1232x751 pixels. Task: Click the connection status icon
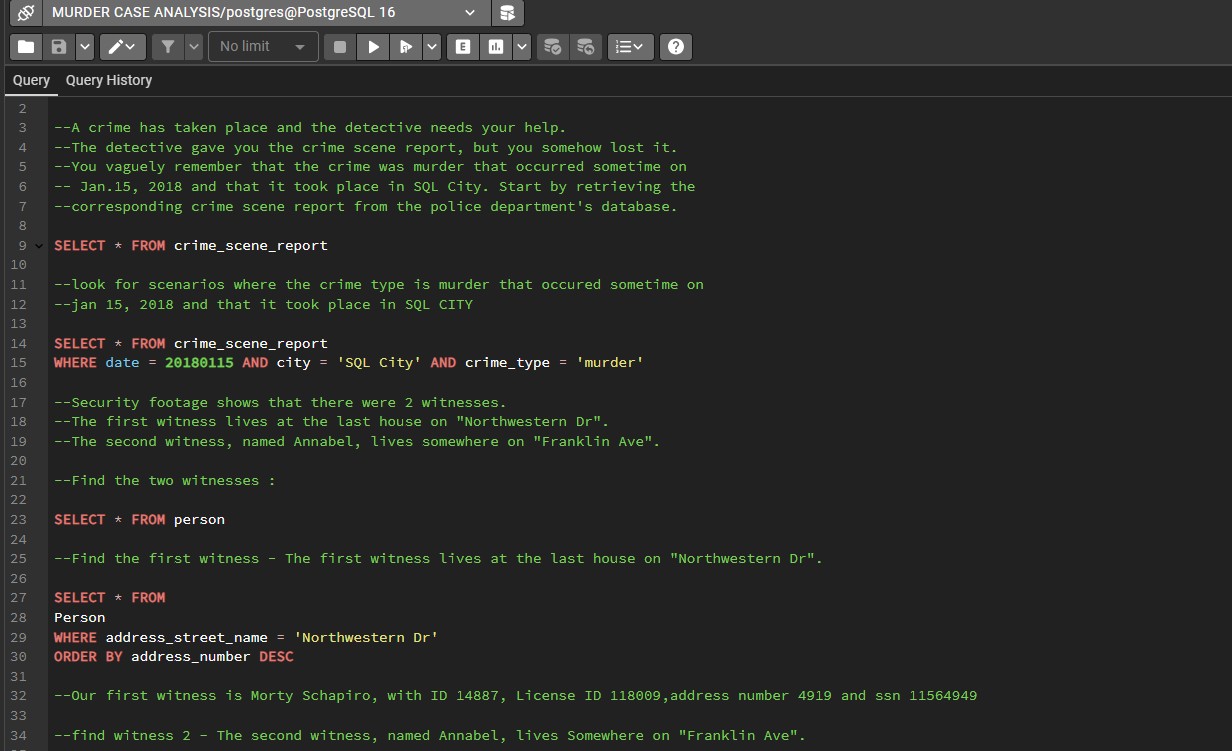click(25, 13)
